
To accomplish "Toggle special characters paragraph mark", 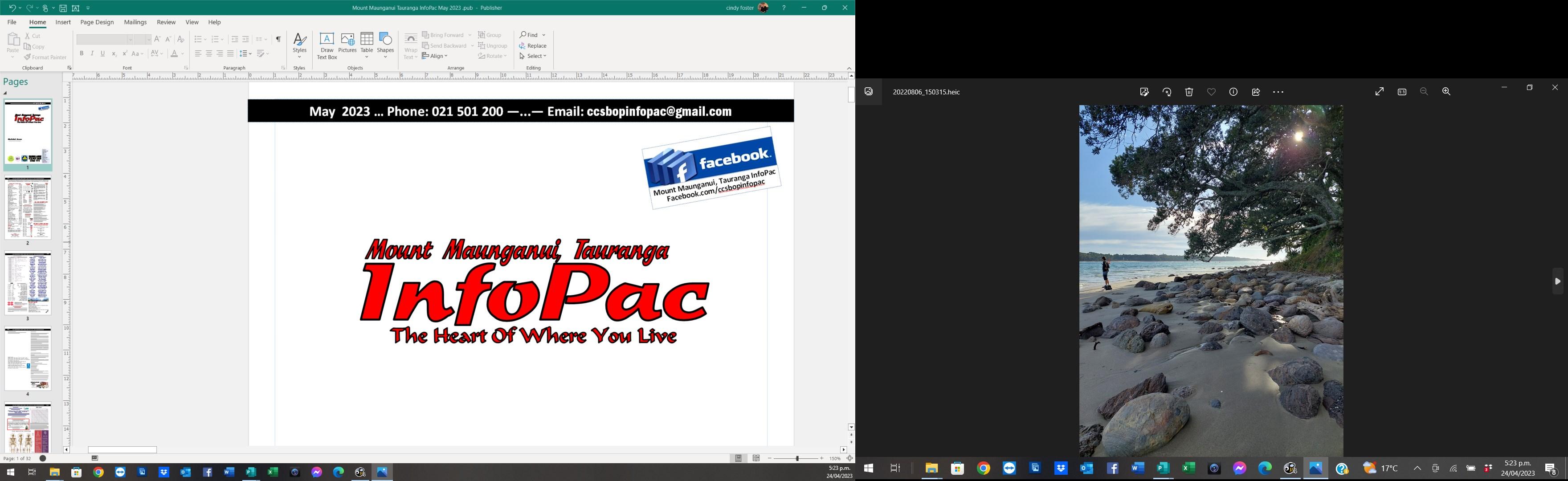I will click(278, 39).
